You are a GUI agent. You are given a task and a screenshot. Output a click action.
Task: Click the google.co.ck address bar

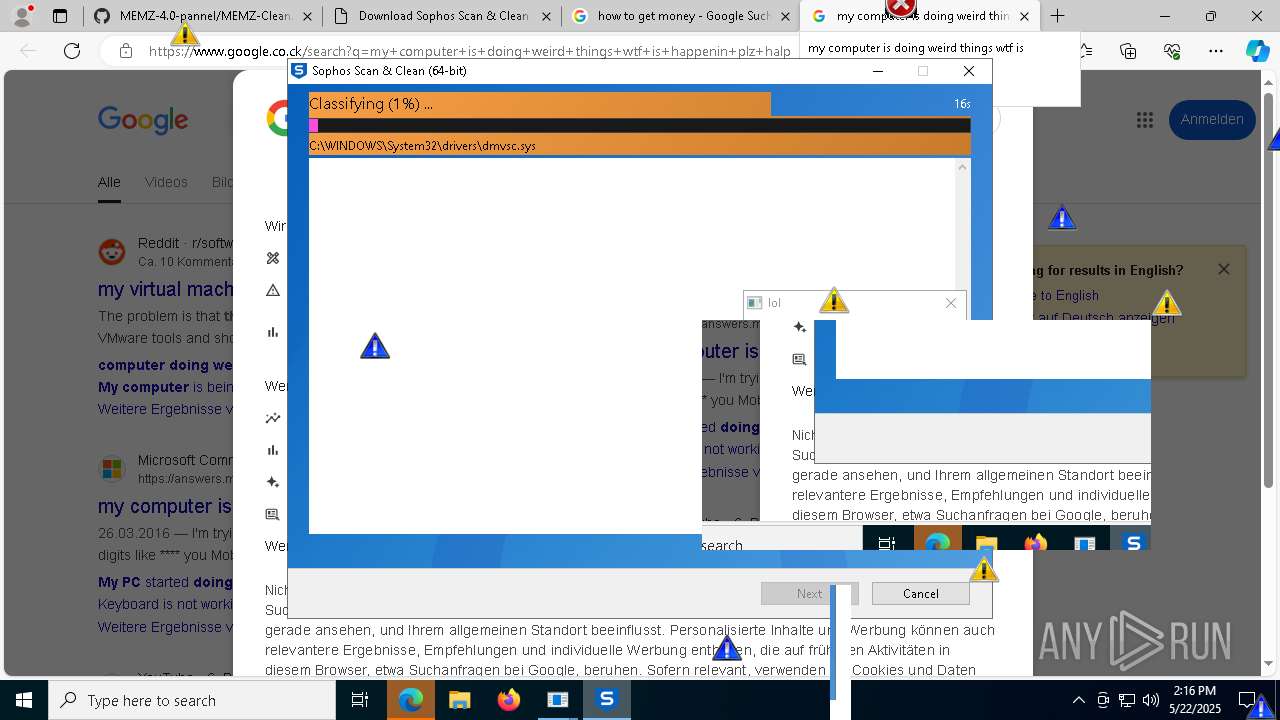coord(470,51)
